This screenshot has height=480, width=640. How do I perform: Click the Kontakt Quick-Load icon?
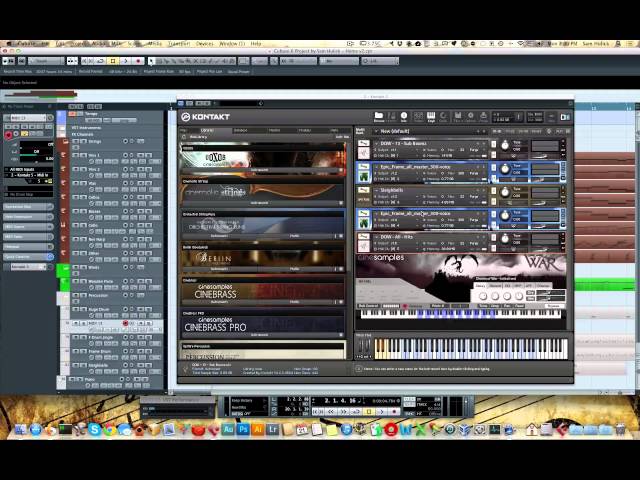click(443, 116)
